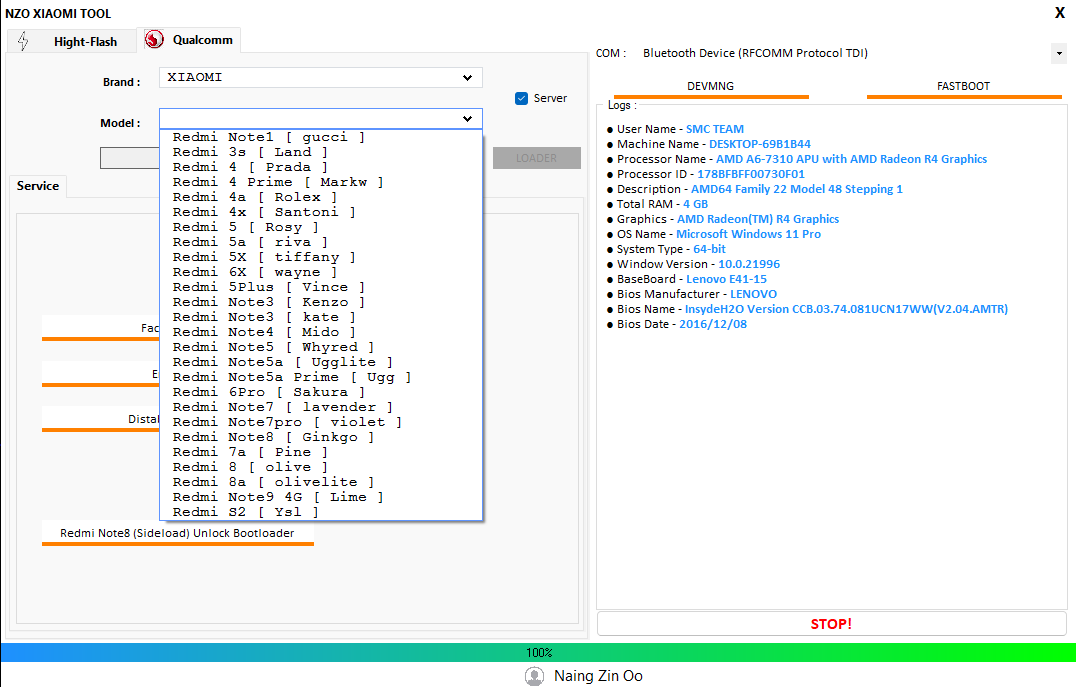Click the user avatar icon beside Naing Zin Oo
This screenshot has width=1076, height=687.
click(534, 676)
